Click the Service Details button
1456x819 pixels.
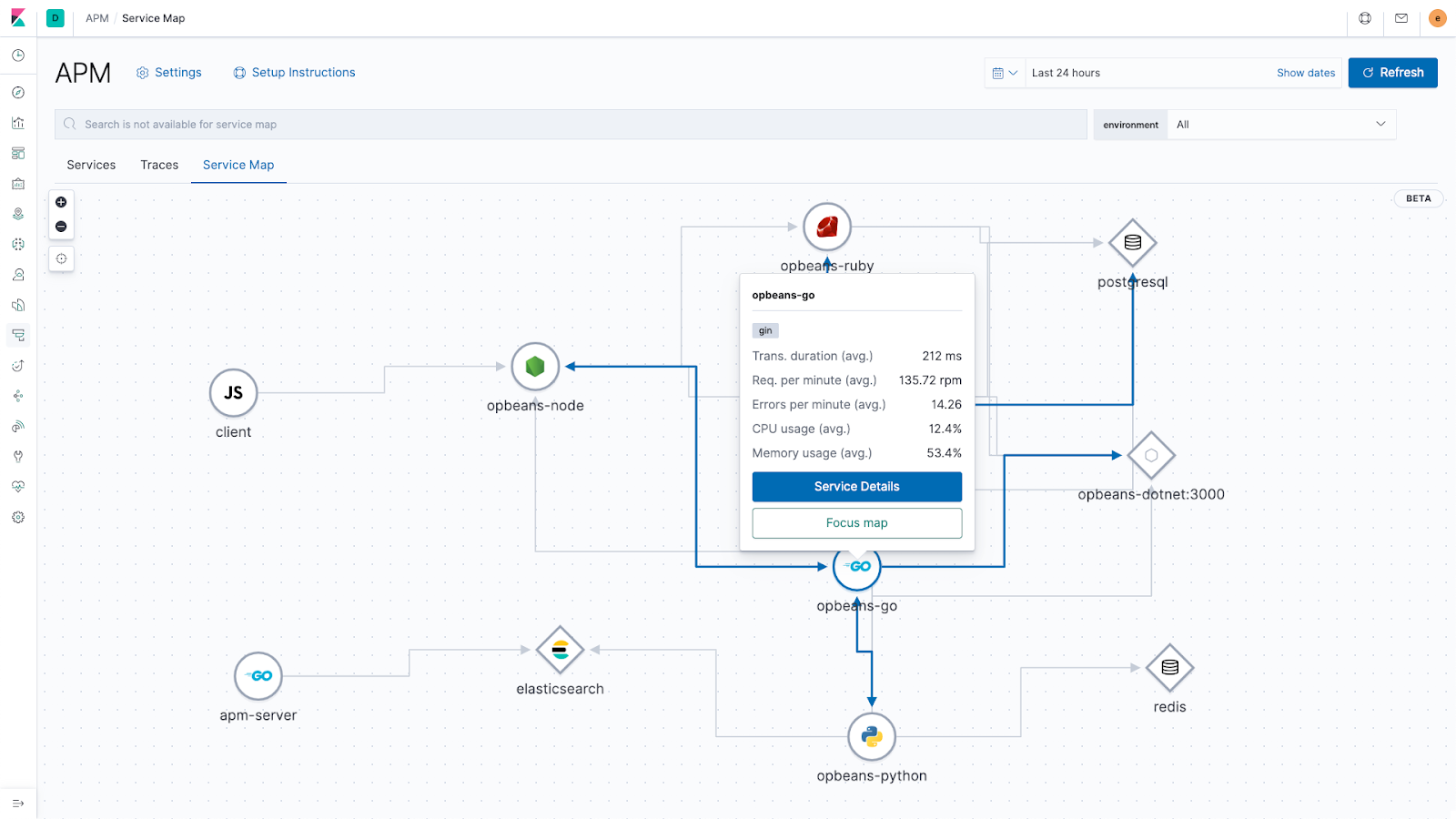click(x=857, y=487)
